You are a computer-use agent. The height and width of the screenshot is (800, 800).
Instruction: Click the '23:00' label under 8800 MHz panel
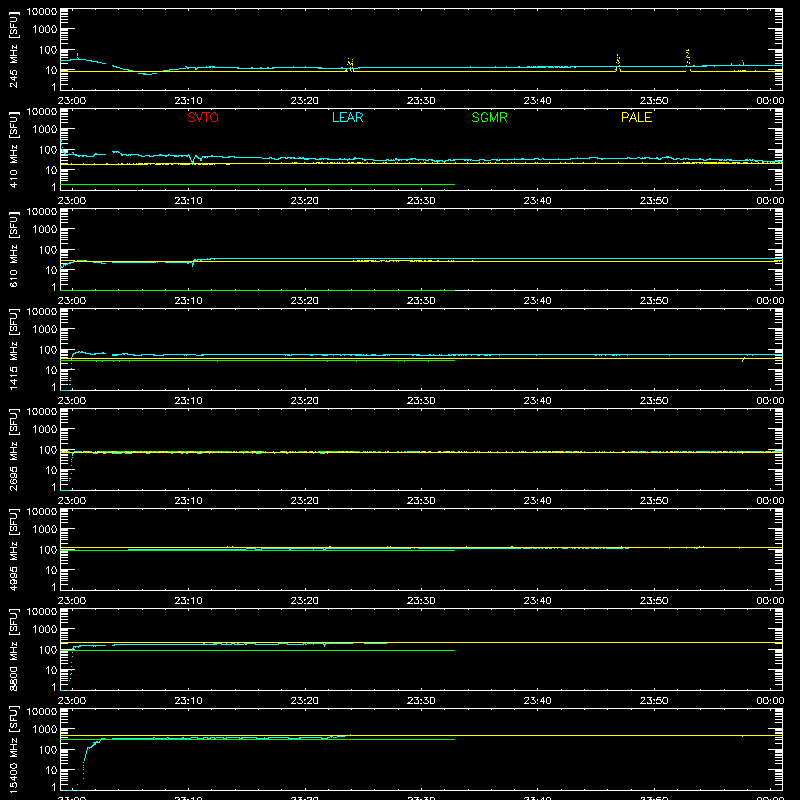(72, 701)
